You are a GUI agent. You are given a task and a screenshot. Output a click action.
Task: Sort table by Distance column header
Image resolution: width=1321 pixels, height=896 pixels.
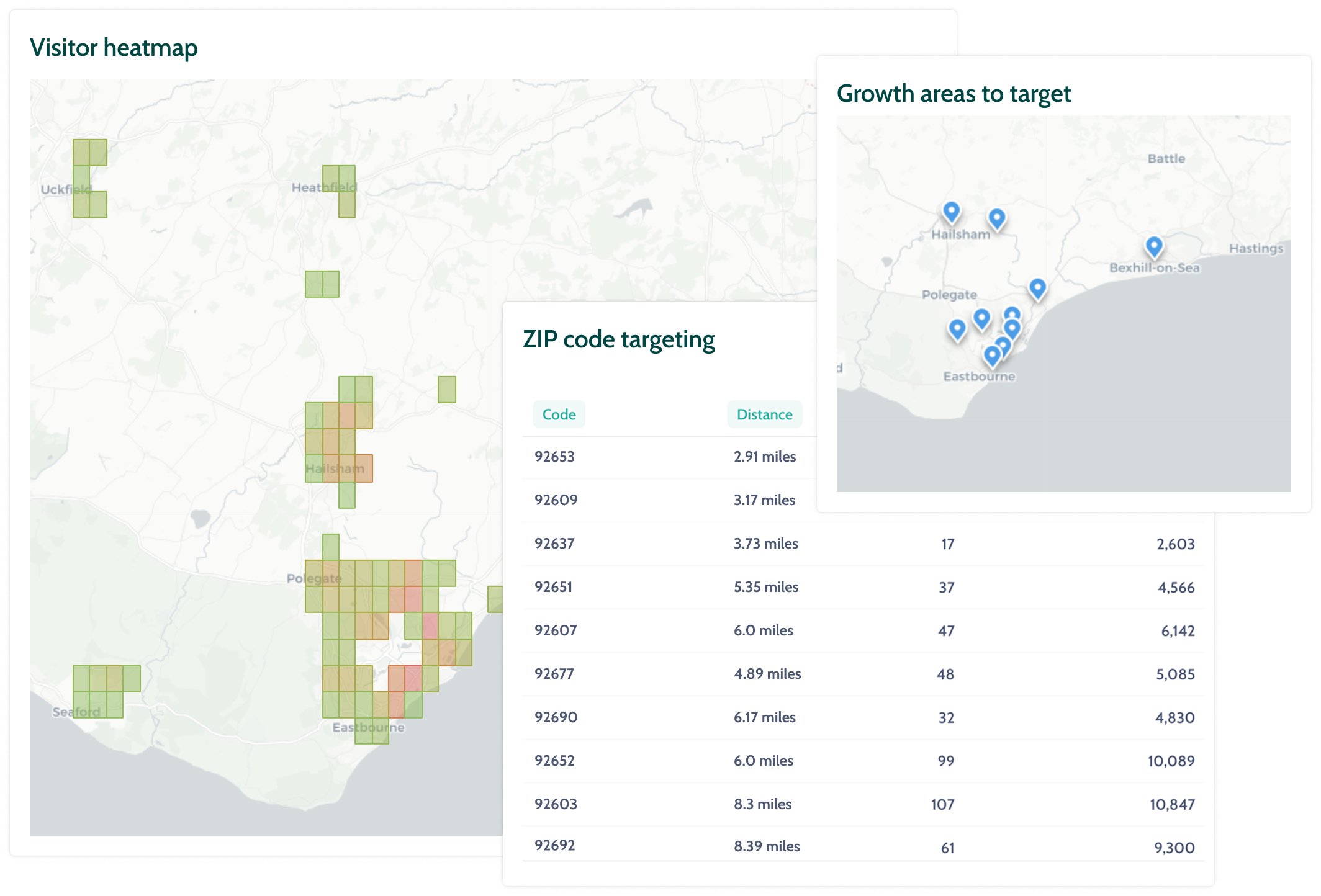764,414
